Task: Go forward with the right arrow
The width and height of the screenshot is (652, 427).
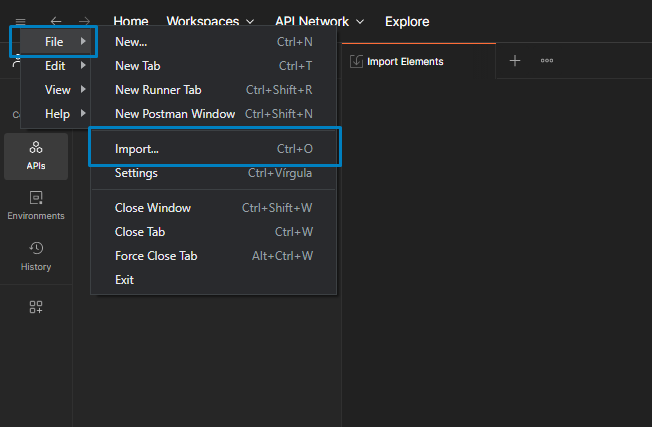Action: click(x=84, y=21)
